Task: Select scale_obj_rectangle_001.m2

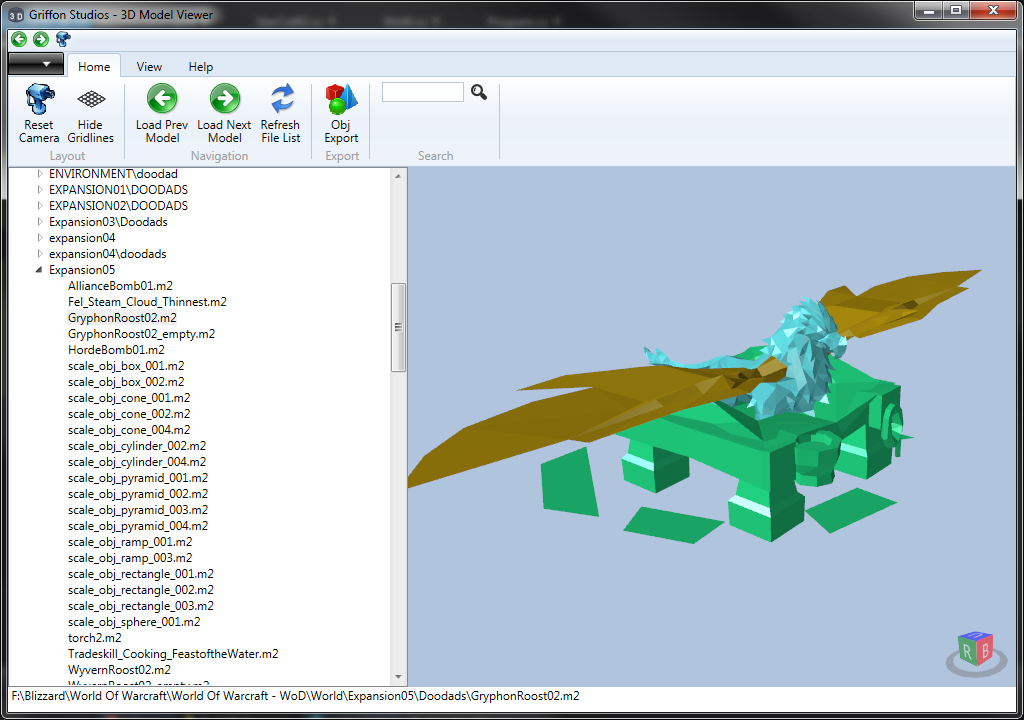Action: click(140, 574)
